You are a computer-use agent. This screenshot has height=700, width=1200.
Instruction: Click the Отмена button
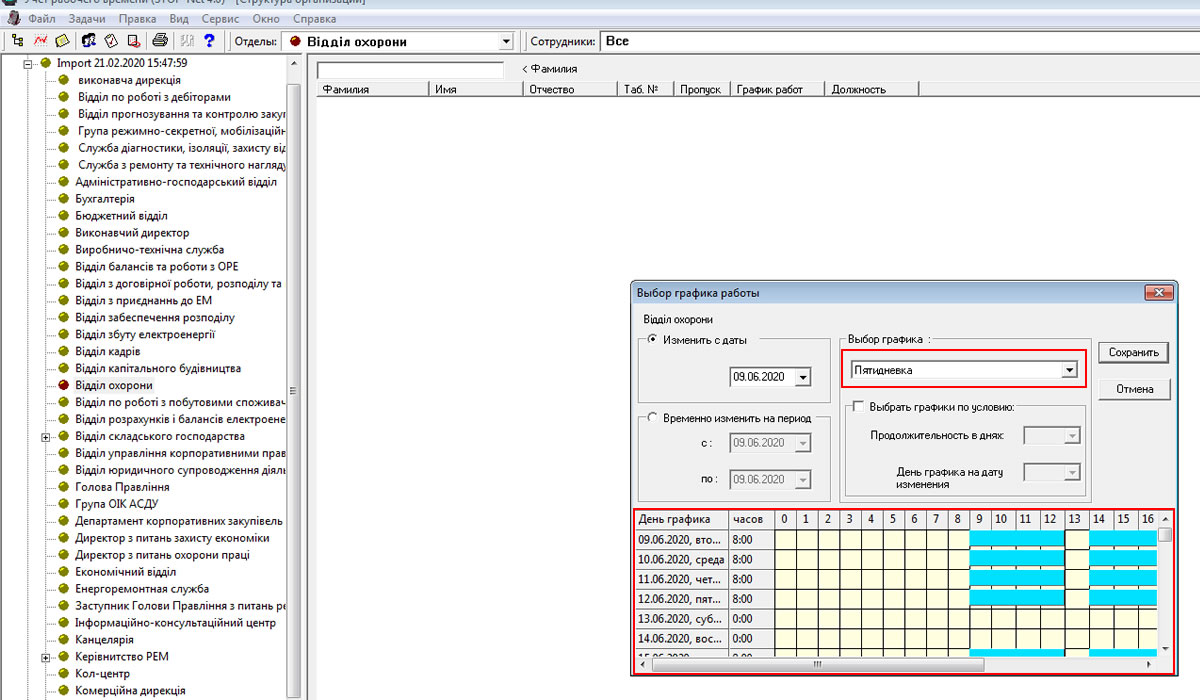[x=1134, y=389]
